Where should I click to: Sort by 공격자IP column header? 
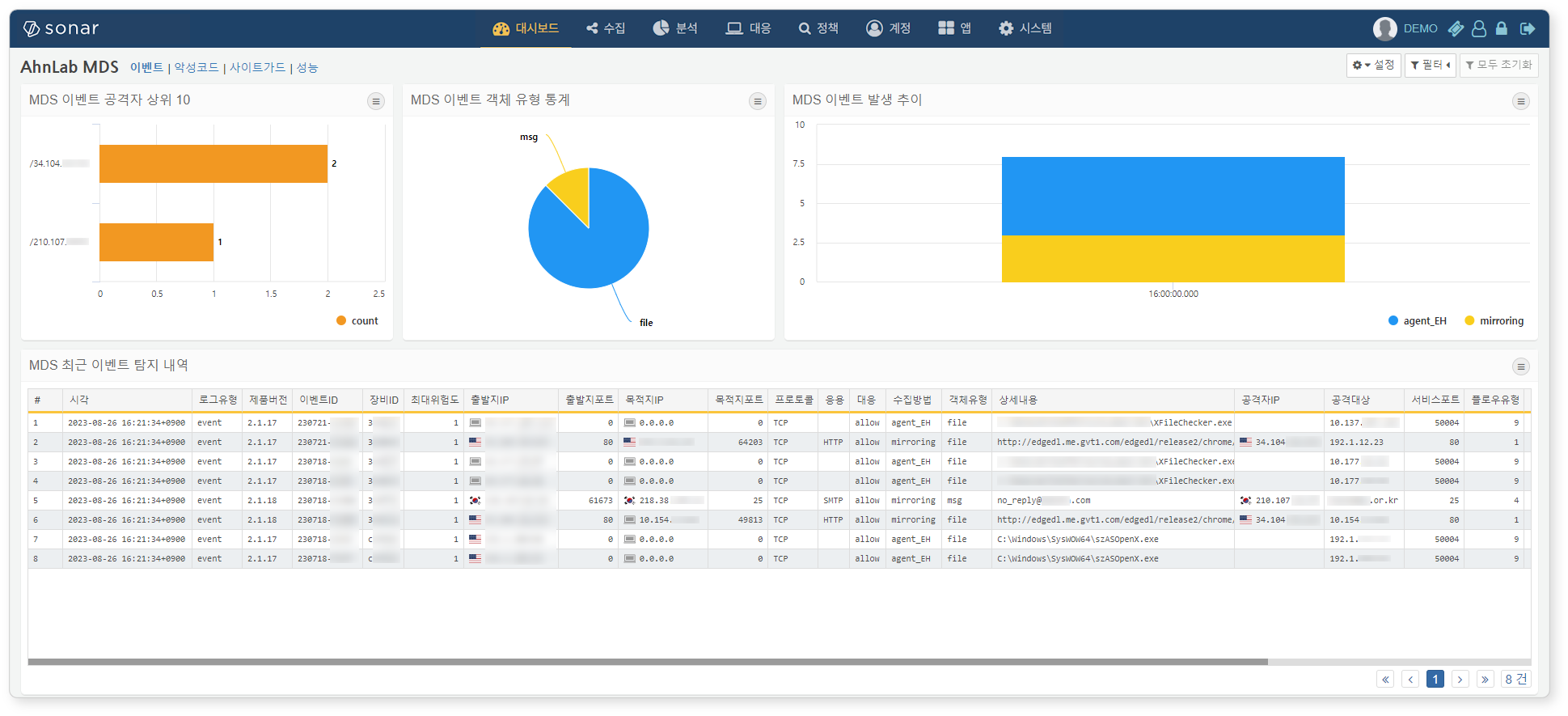(1279, 400)
